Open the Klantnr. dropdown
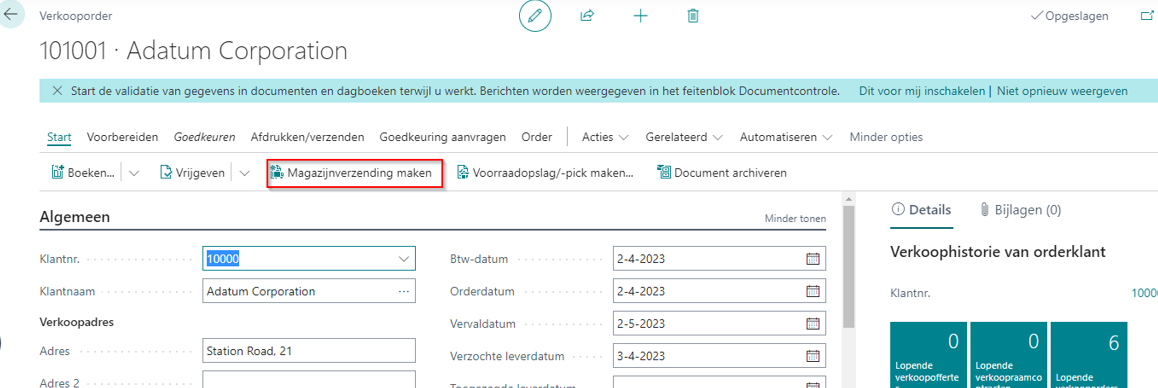 point(403,259)
